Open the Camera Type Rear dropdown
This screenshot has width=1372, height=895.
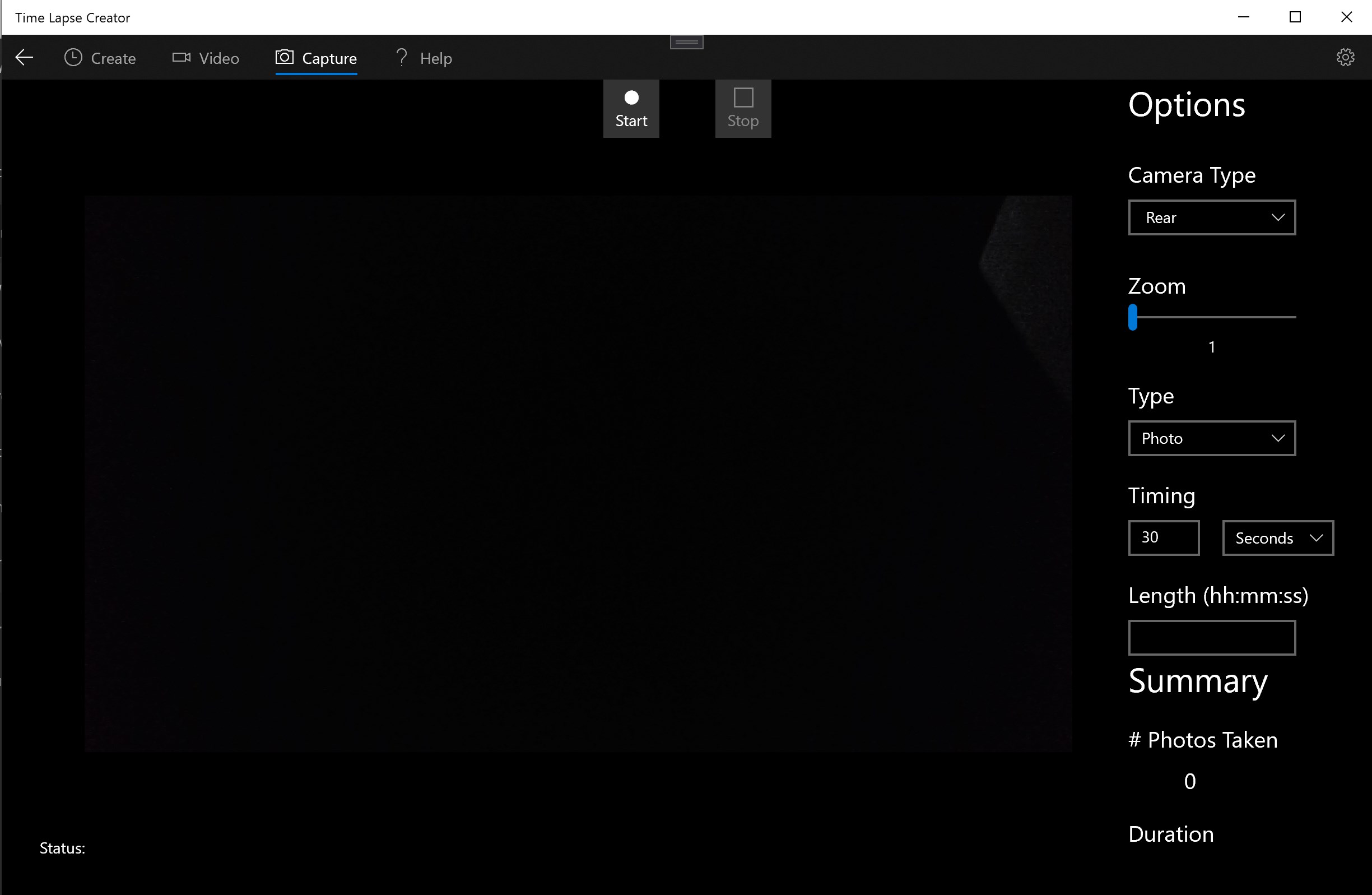coord(1211,217)
